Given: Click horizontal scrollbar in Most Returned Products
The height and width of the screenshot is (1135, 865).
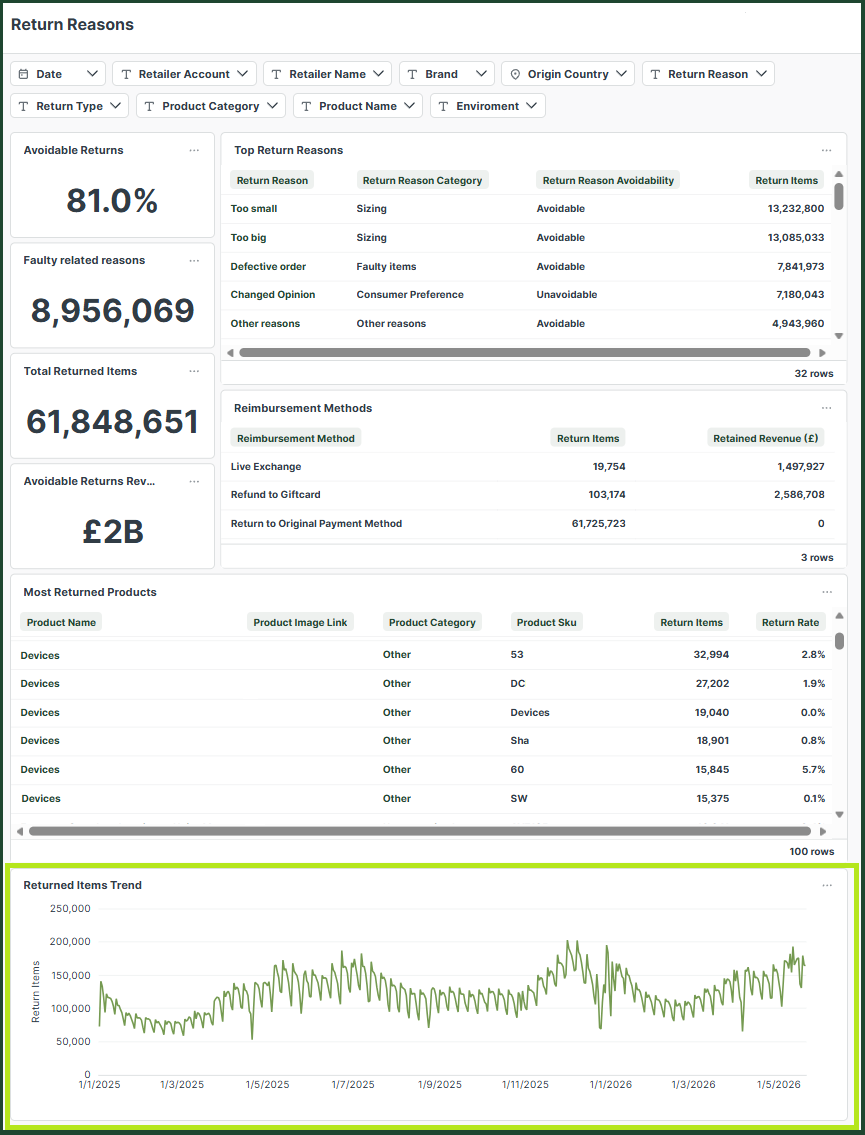Looking at the screenshot, I should coord(420,832).
